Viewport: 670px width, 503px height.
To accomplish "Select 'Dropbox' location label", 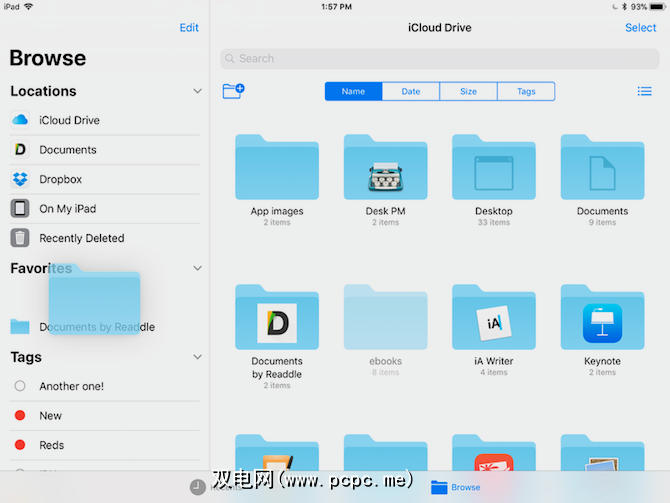I will pos(60,179).
